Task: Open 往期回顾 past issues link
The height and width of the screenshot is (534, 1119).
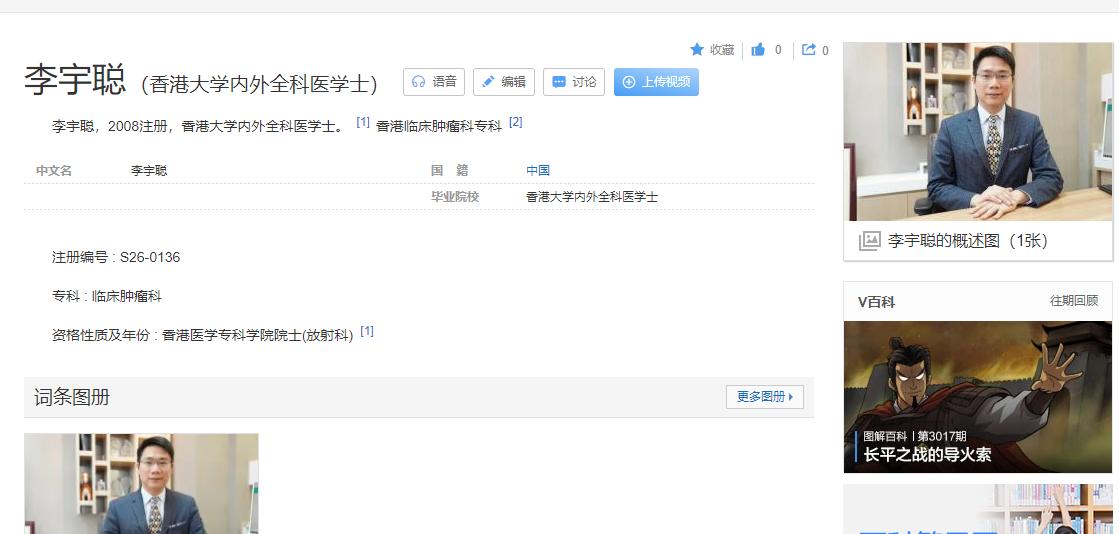Action: [1073, 301]
